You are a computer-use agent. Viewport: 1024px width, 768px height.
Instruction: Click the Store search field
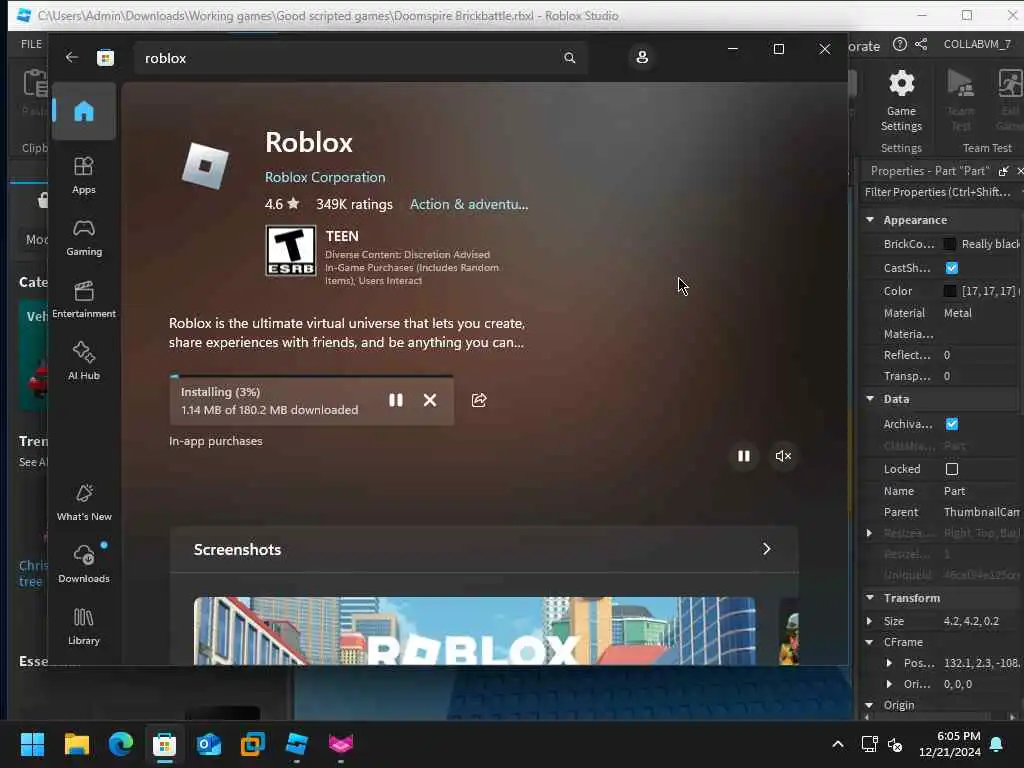(349, 58)
